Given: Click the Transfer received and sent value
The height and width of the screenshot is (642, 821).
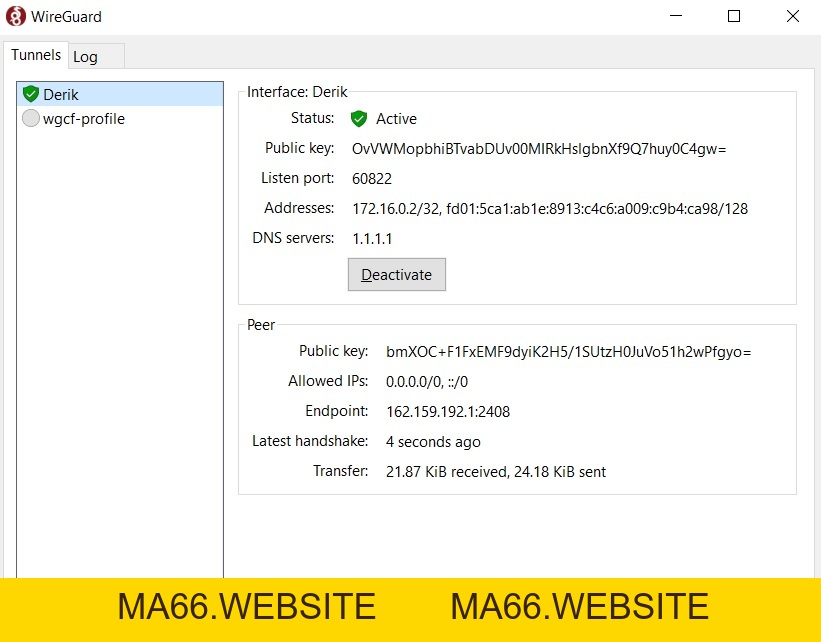Looking at the screenshot, I should point(496,472).
